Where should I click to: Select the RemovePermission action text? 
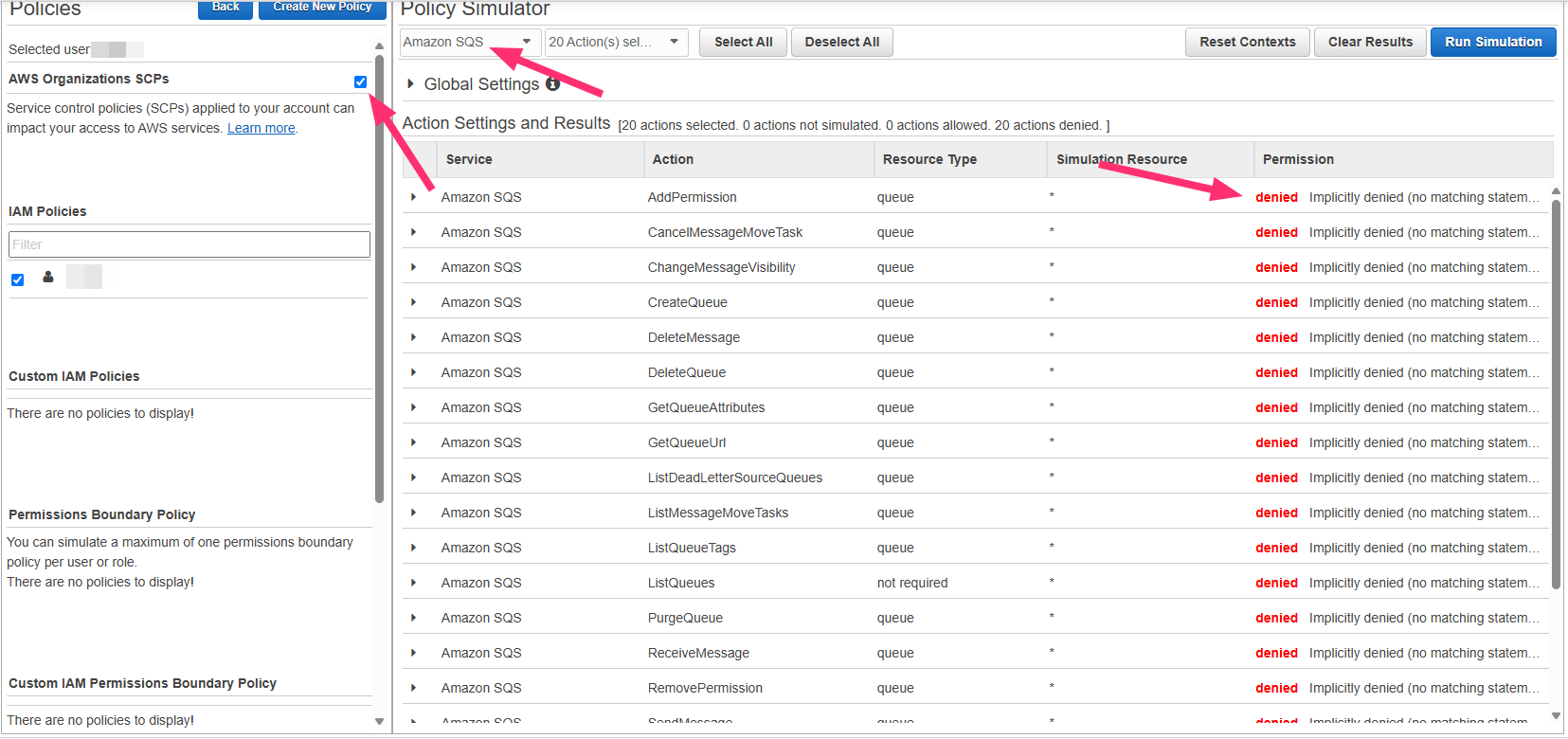705,688
